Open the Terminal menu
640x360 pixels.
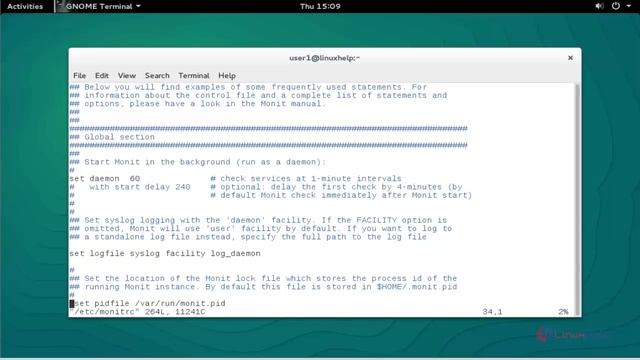(x=193, y=76)
